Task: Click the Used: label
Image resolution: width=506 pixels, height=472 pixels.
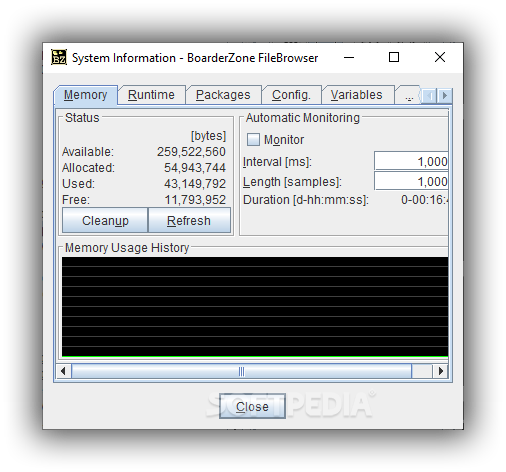Action: click(78, 184)
